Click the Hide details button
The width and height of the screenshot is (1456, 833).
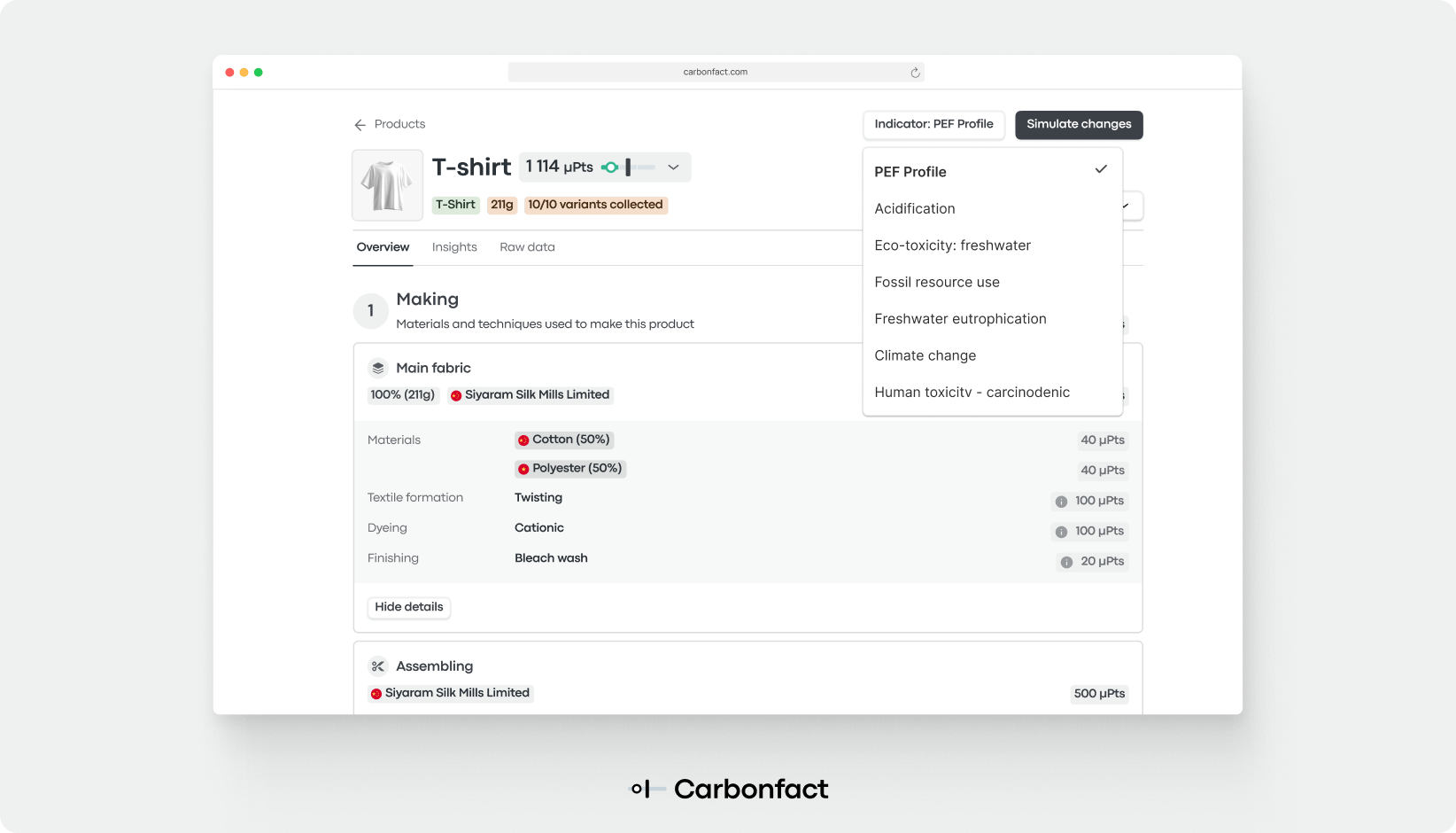[x=408, y=607]
